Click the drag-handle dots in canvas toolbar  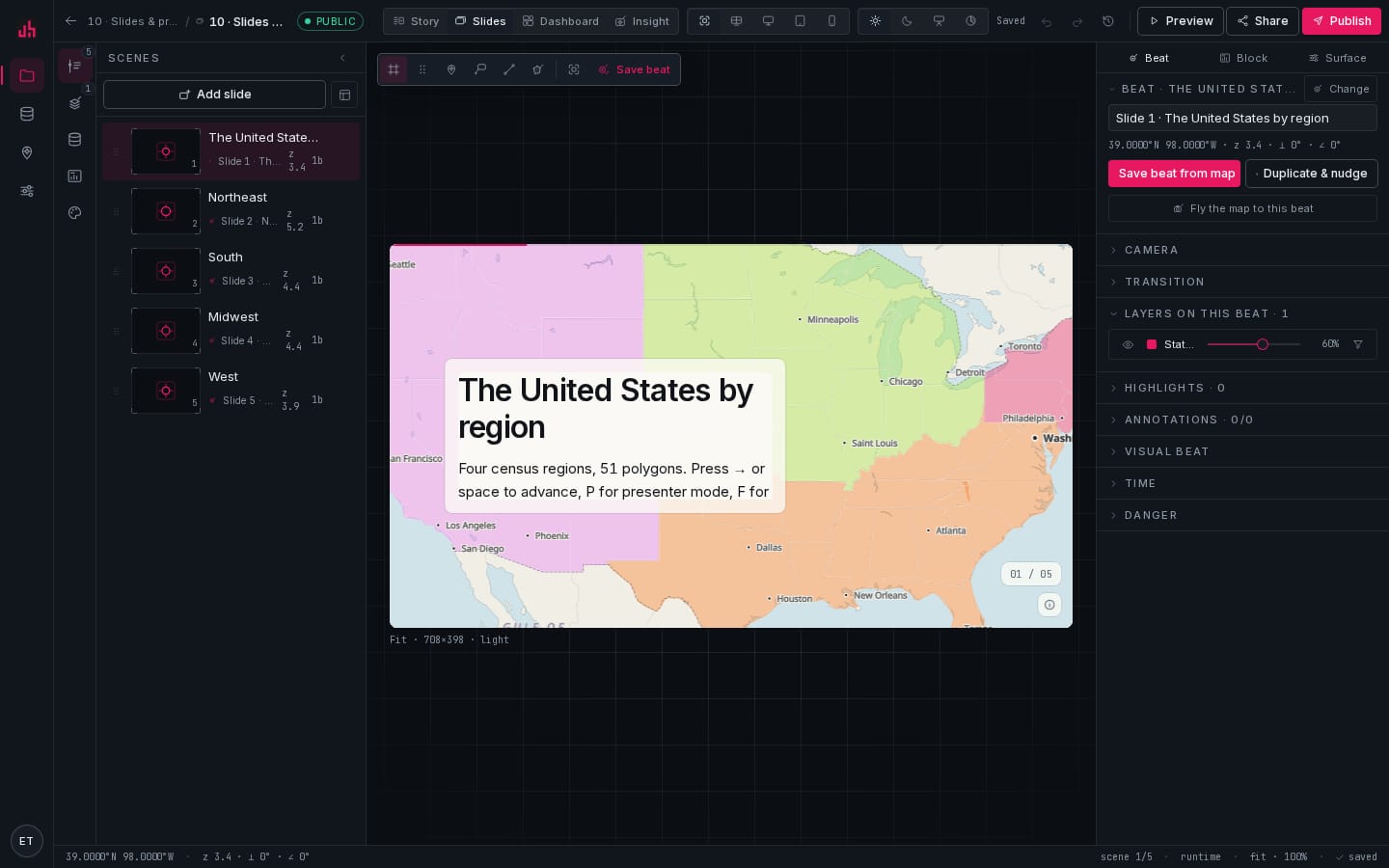point(422,69)
